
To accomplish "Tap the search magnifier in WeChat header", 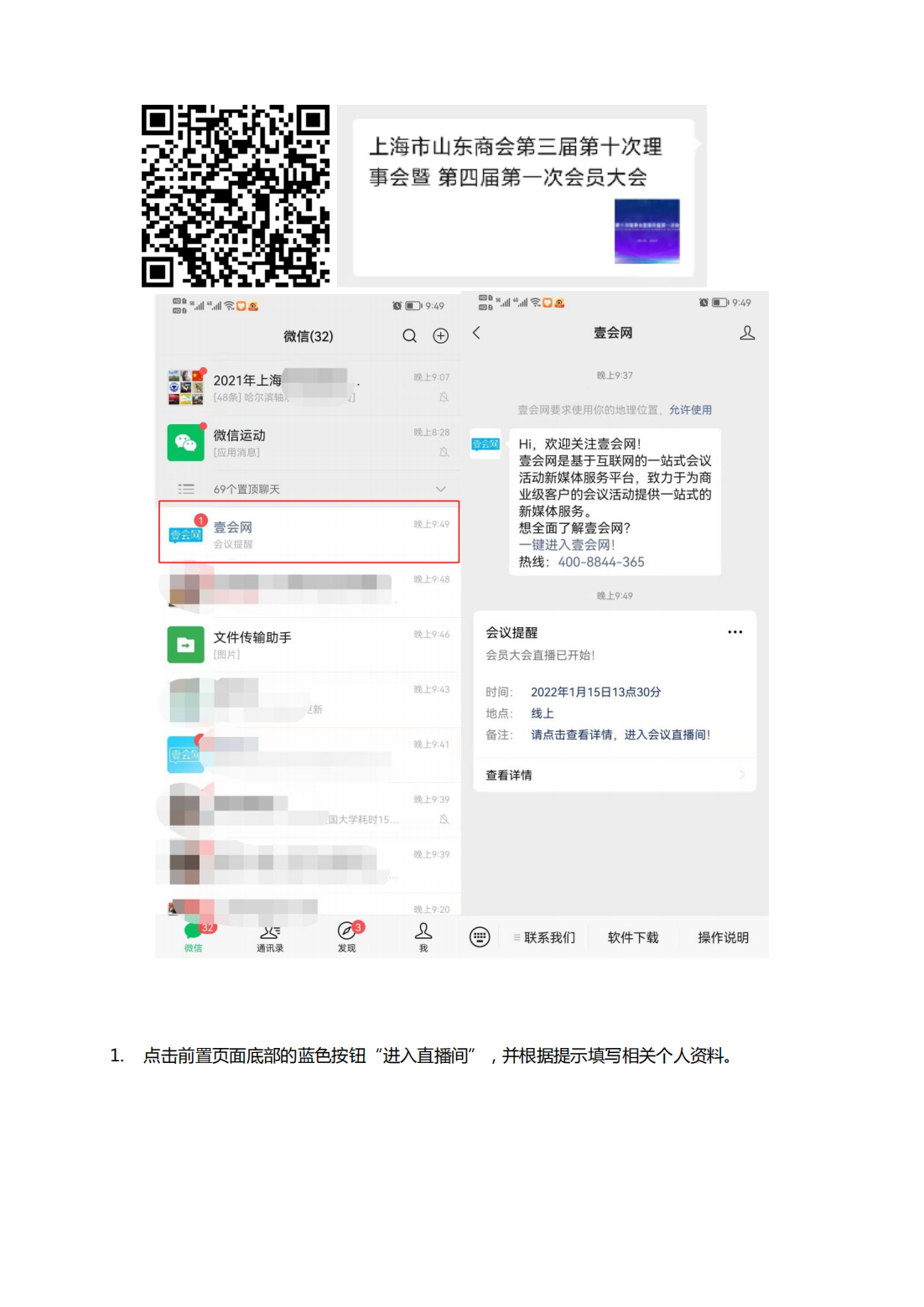I will 409,336.
